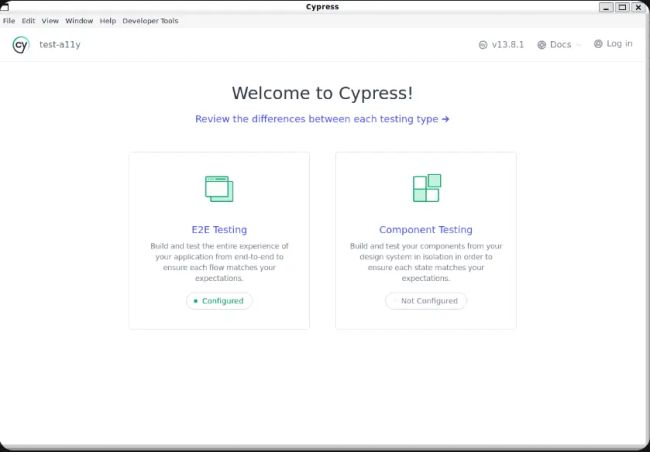This screenshot has width=650, height=452.
Task: Open the Help menu
Action: point(107,21)
